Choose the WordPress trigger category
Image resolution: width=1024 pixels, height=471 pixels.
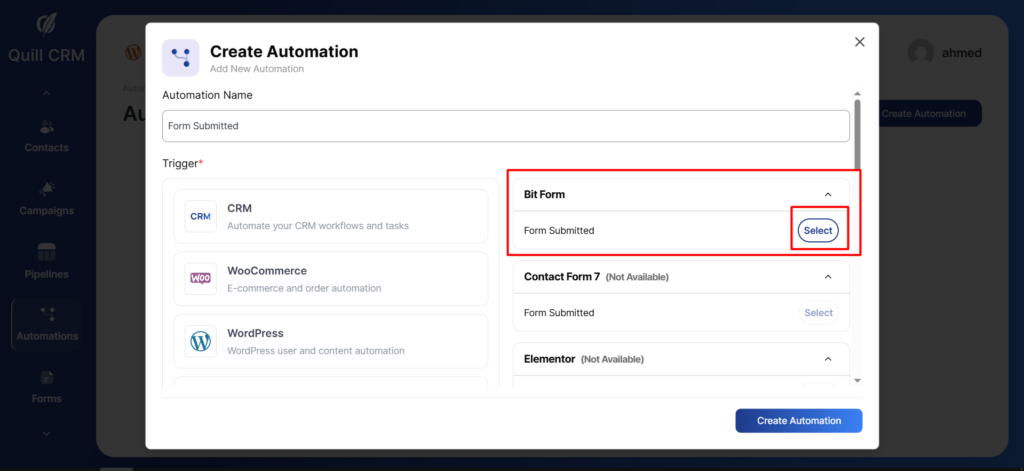[x=330, y=341]
